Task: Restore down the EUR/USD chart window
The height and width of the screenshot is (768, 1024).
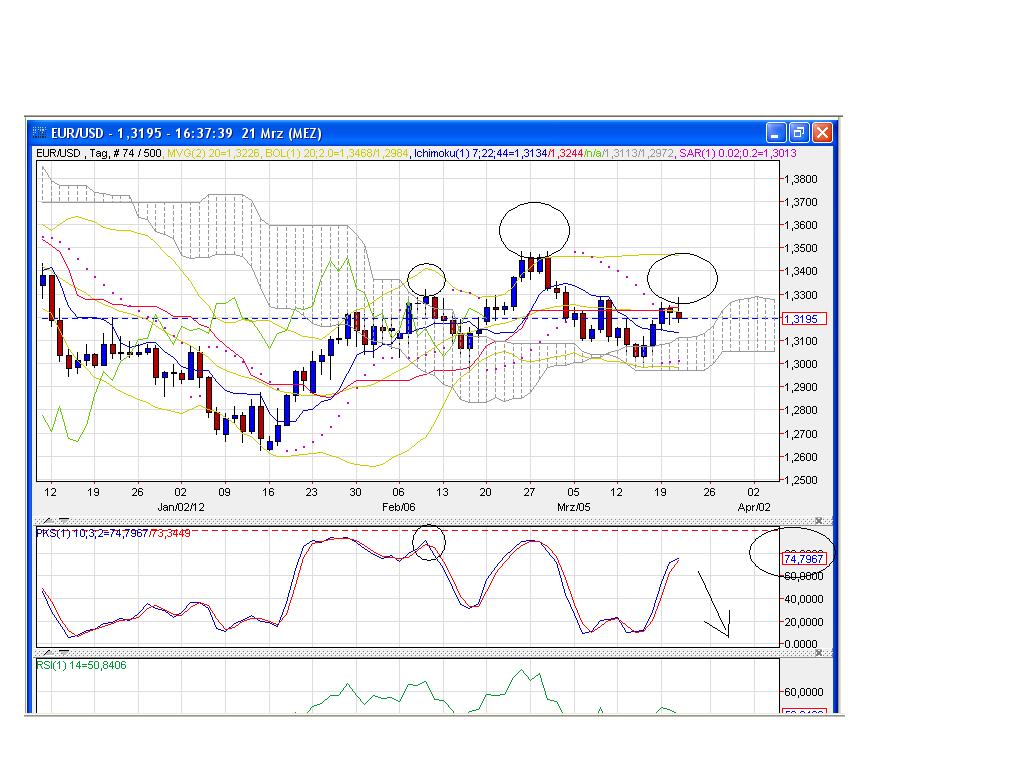Action: 799,133
